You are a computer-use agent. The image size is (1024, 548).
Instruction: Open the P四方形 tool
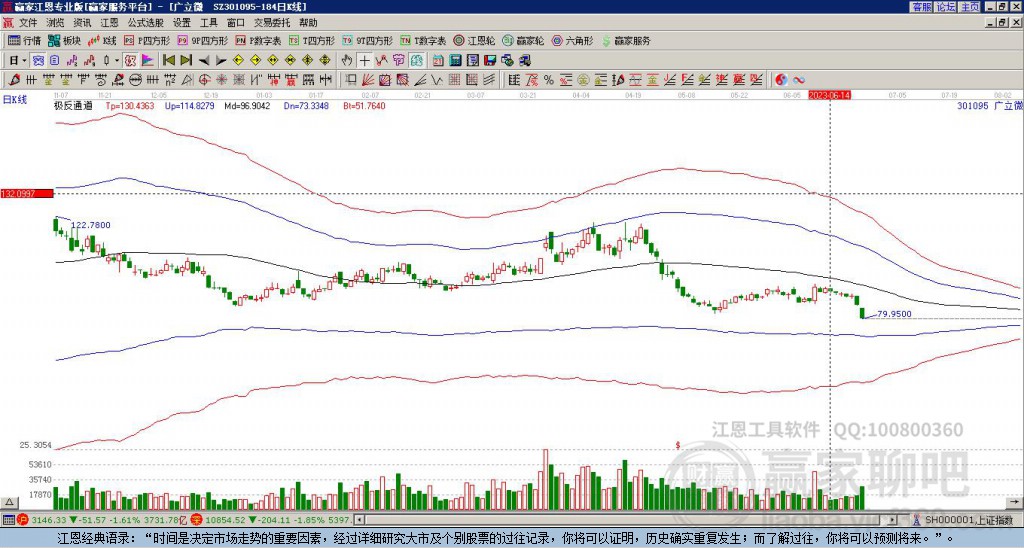pyautogui.click(x=147, y=40)
